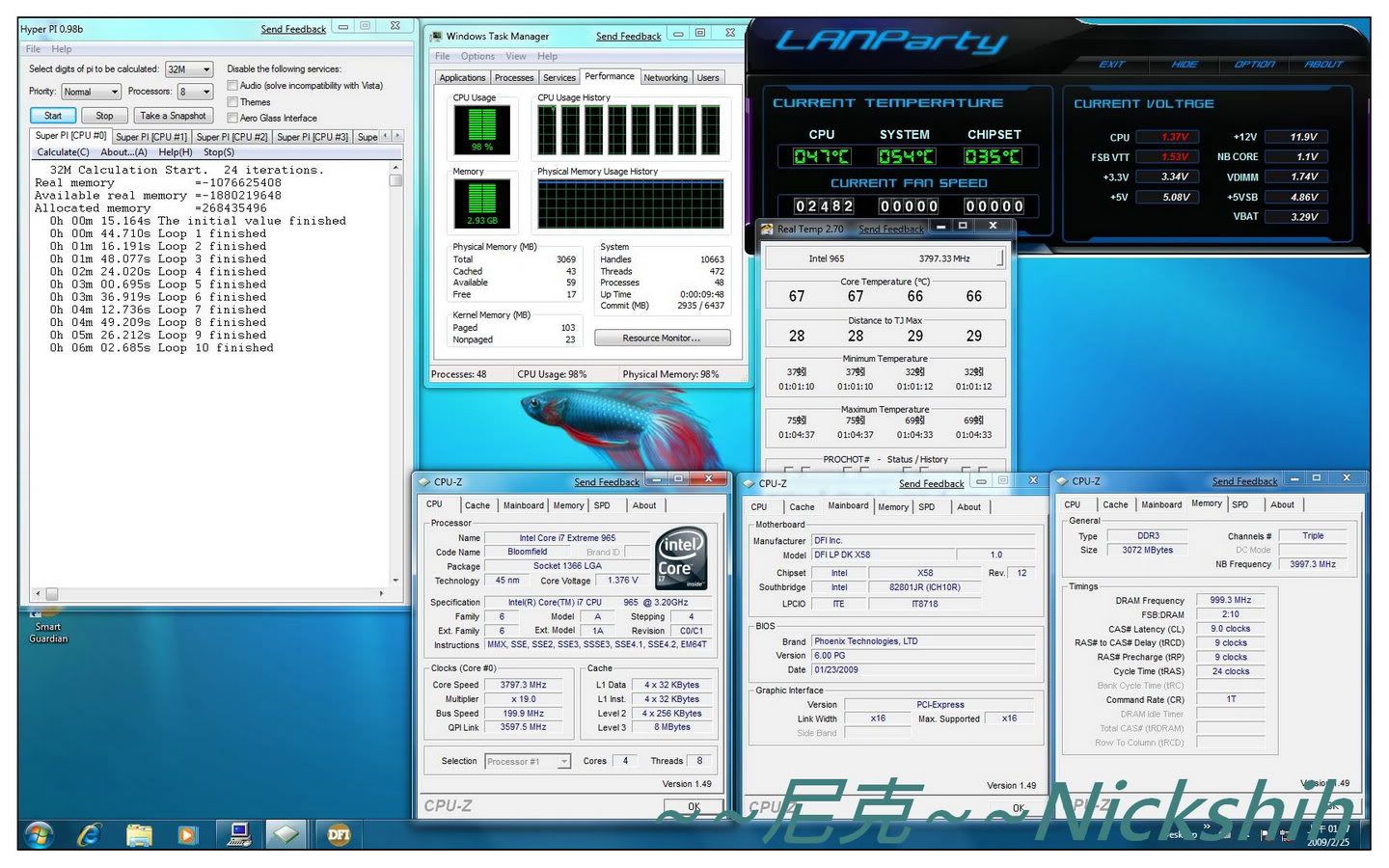The width and height of the screenshot is (1389, 868).
Task: Click LANParty HIDE button
Action: pos(1185,64)
